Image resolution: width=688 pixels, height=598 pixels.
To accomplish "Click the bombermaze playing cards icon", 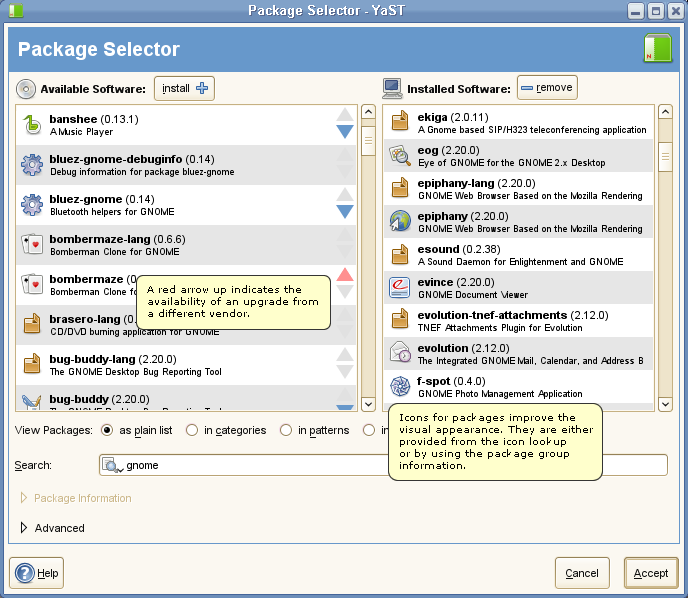I will click(32, 285).
